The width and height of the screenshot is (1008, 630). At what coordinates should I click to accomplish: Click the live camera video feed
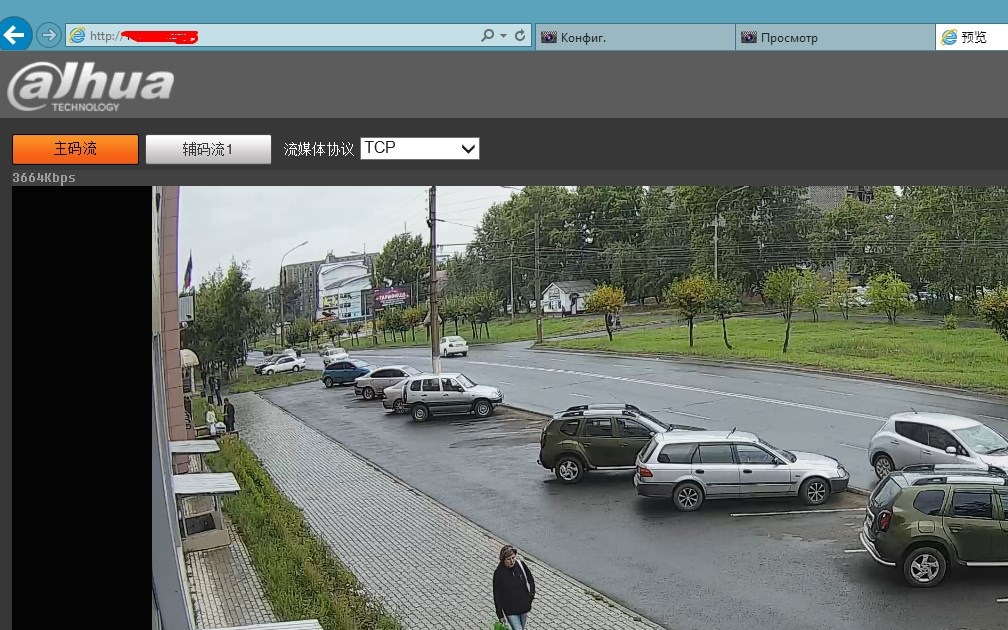pyautogui.click(x=580, y=410)
